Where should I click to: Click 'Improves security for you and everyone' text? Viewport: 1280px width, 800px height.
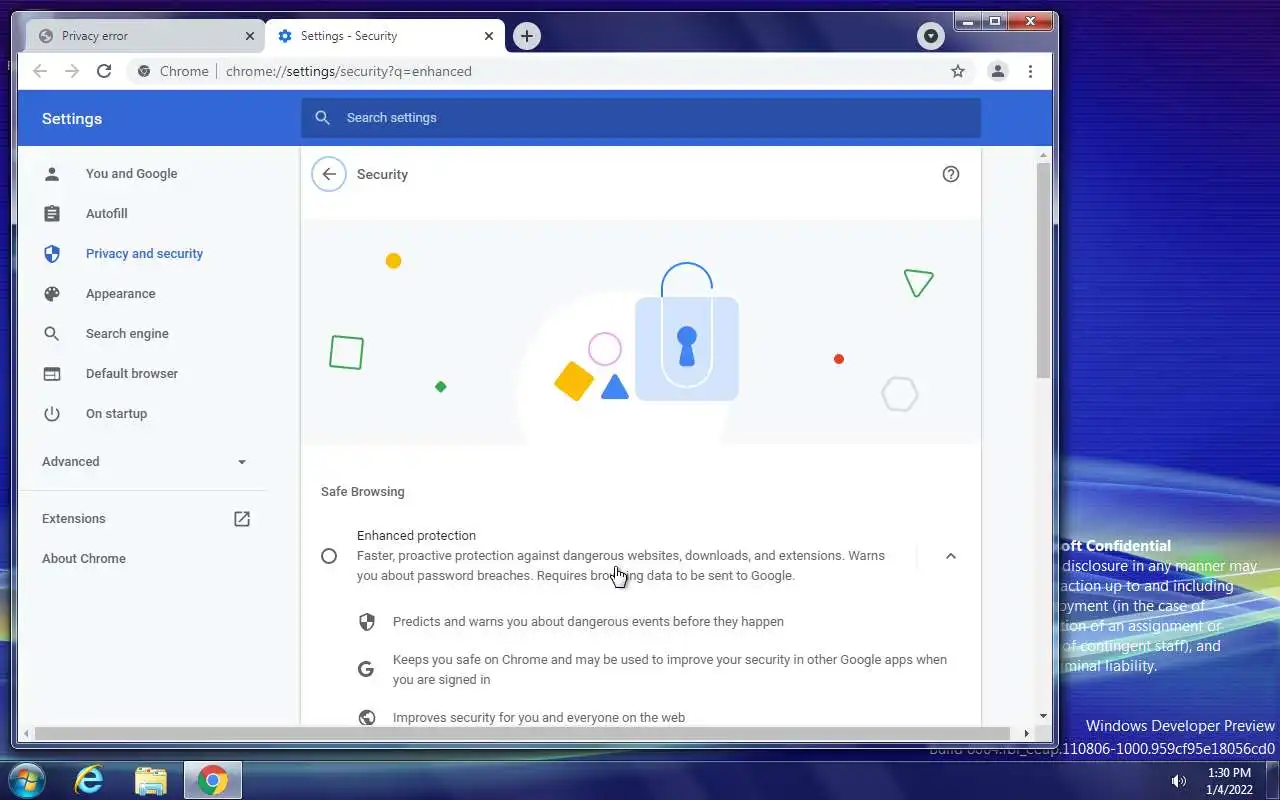[539, 717]
